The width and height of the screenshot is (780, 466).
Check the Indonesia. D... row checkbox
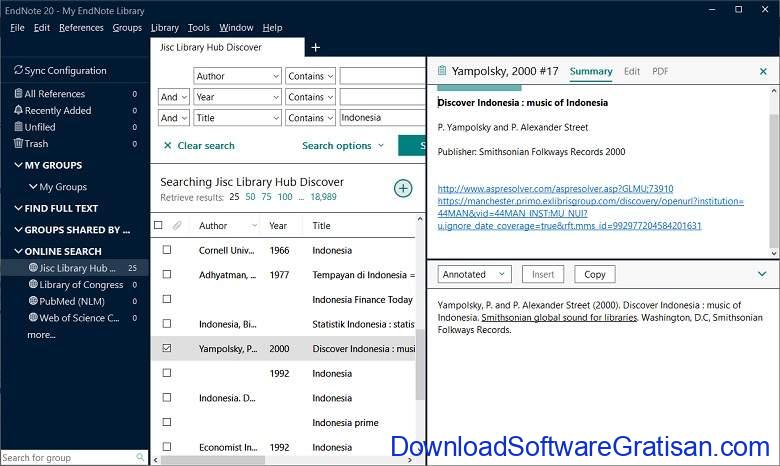tap(167, 397)
